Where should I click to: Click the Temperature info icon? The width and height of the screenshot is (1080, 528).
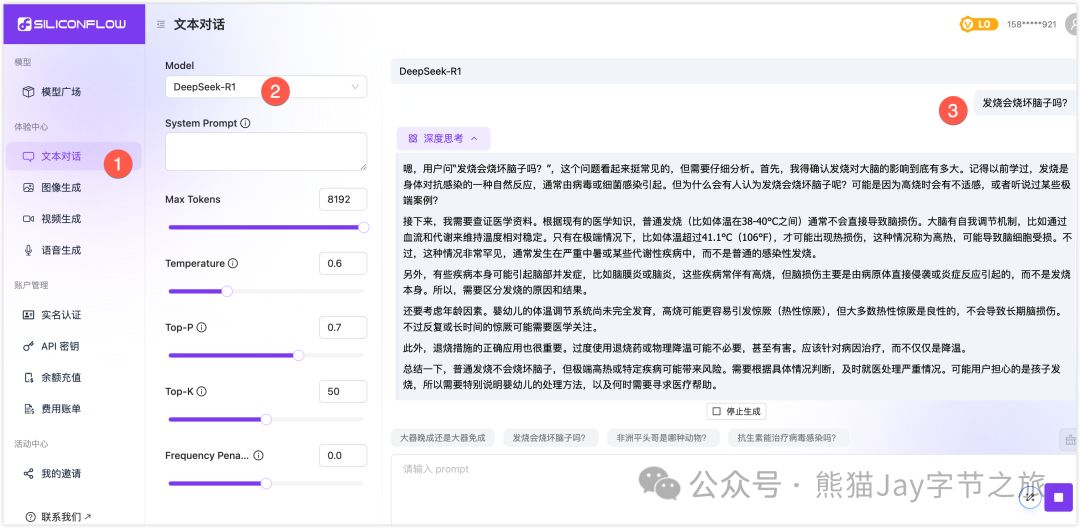[x=233, y=264]
